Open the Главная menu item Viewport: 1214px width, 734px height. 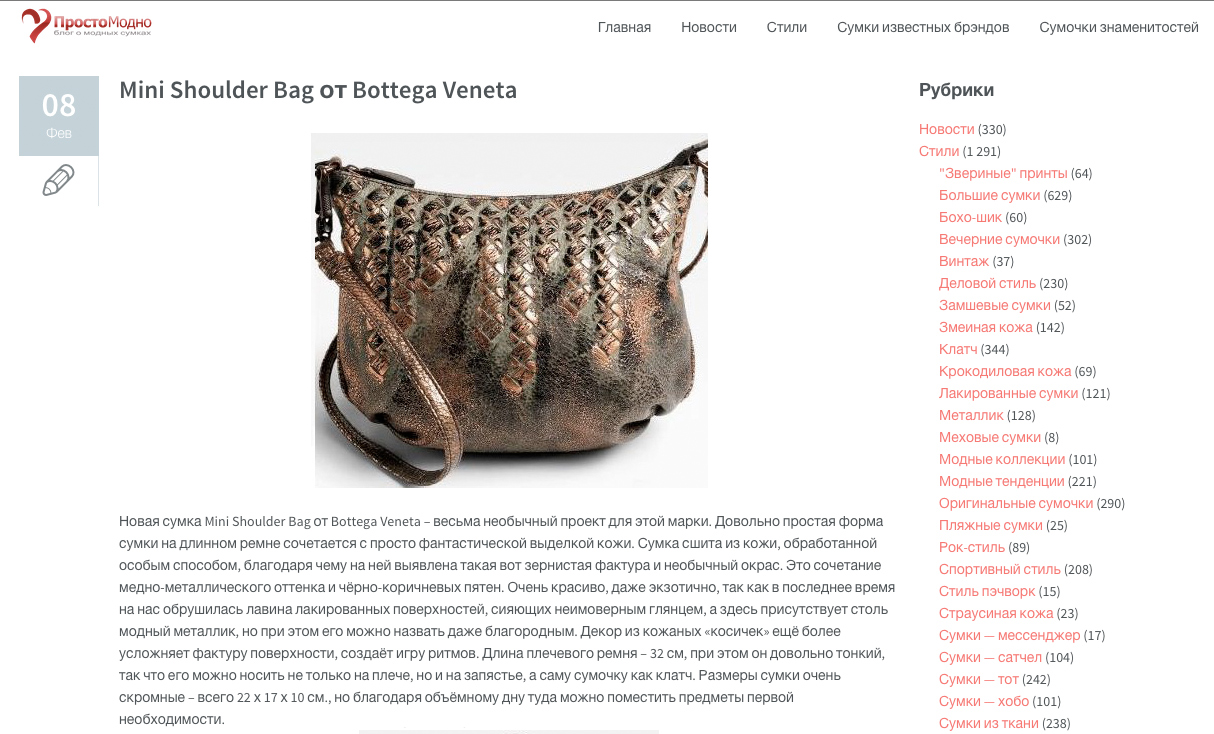tap(624, 27)
